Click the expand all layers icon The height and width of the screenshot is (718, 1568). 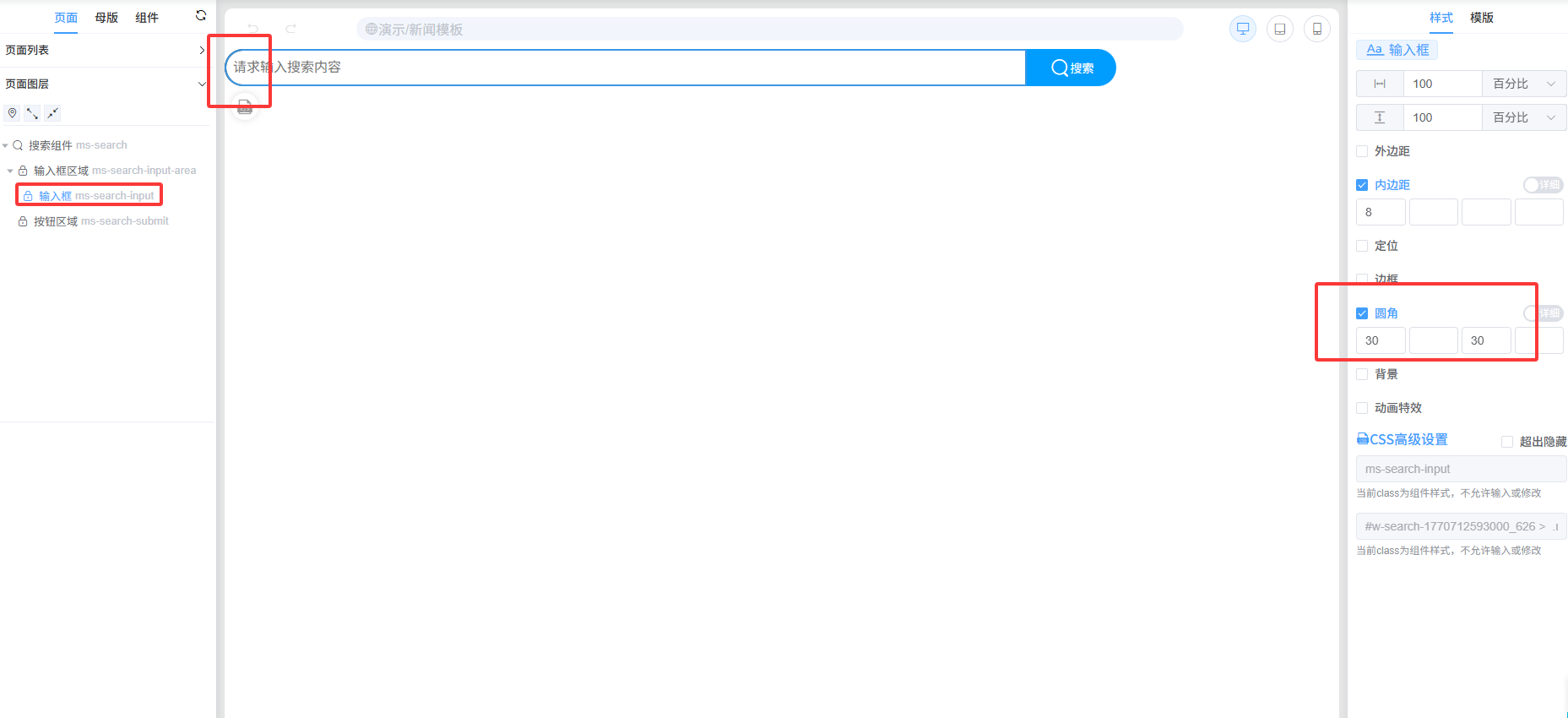[32, 113]
